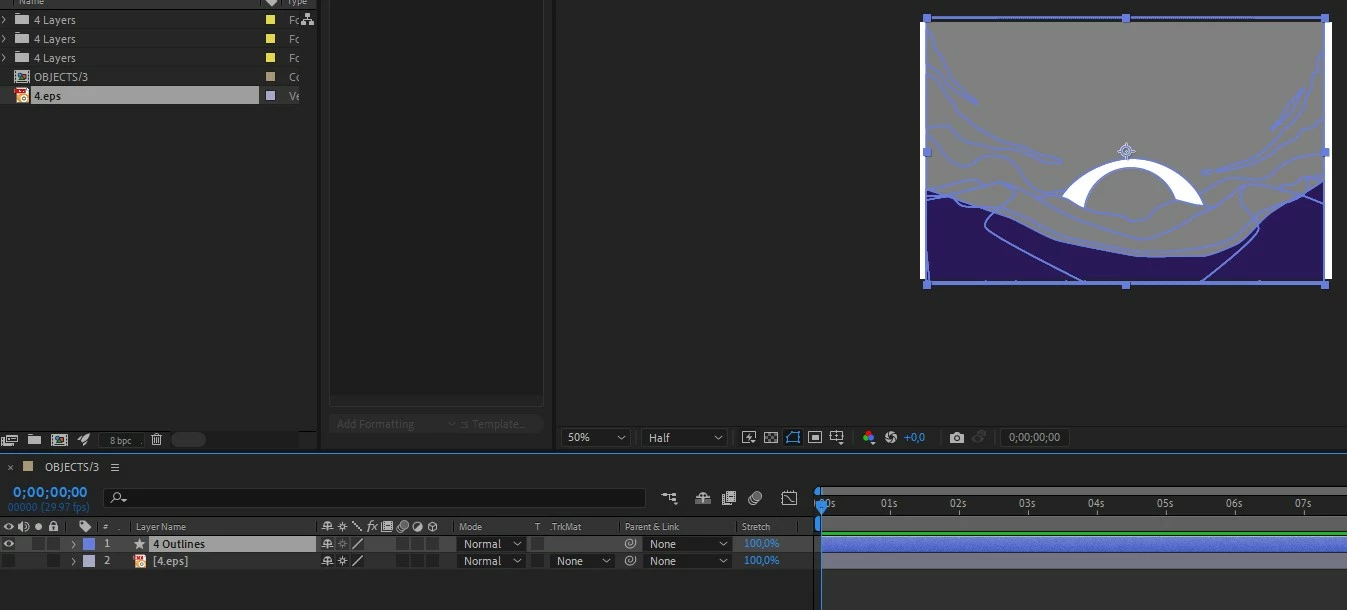Toggle continuous rasterize on 4 Outlines
The height and width of the screenshot is (610, 1347).
point(342,544)
